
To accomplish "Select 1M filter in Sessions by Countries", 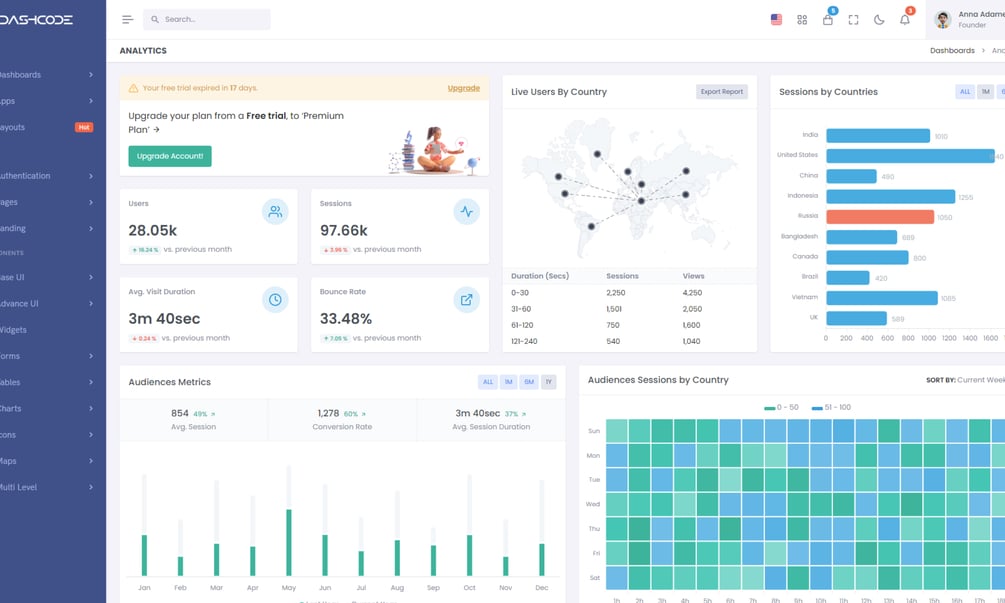I will coord(986,92).
